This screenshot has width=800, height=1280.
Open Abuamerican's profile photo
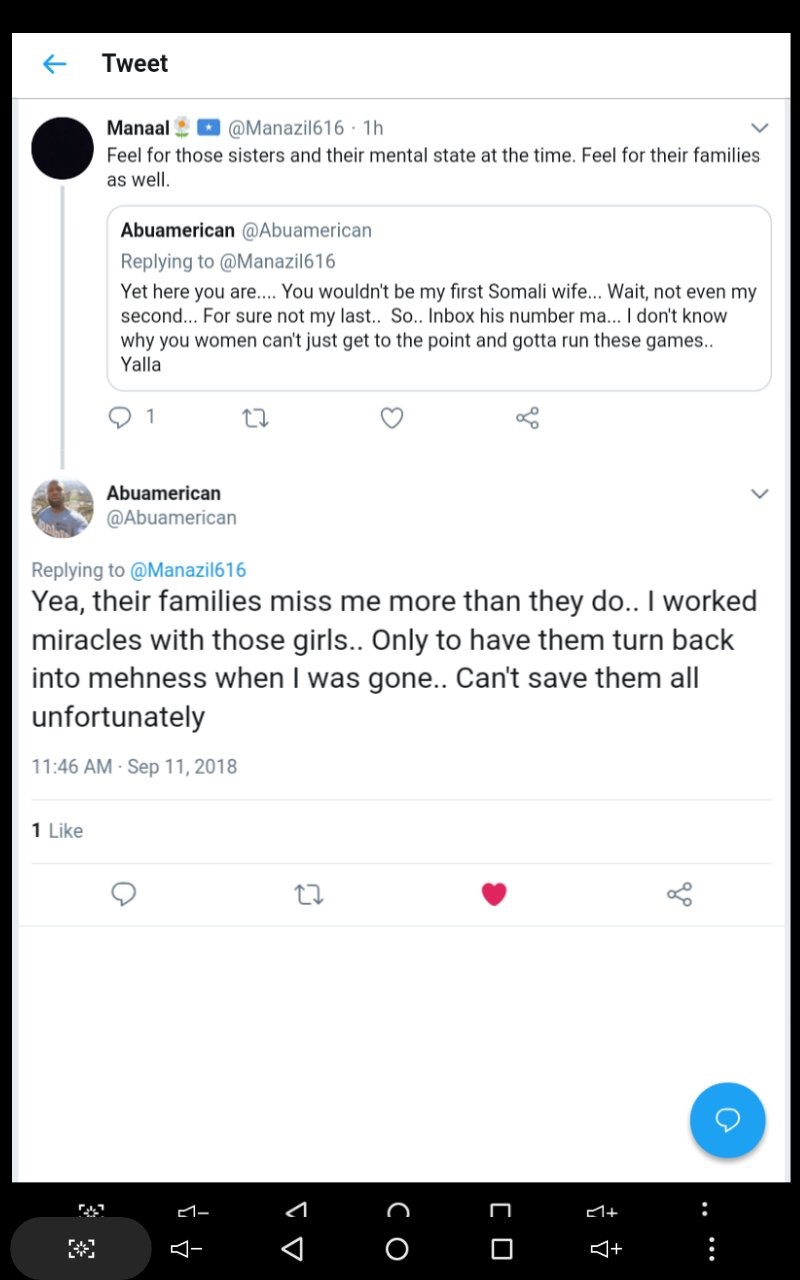coord(62,508)
